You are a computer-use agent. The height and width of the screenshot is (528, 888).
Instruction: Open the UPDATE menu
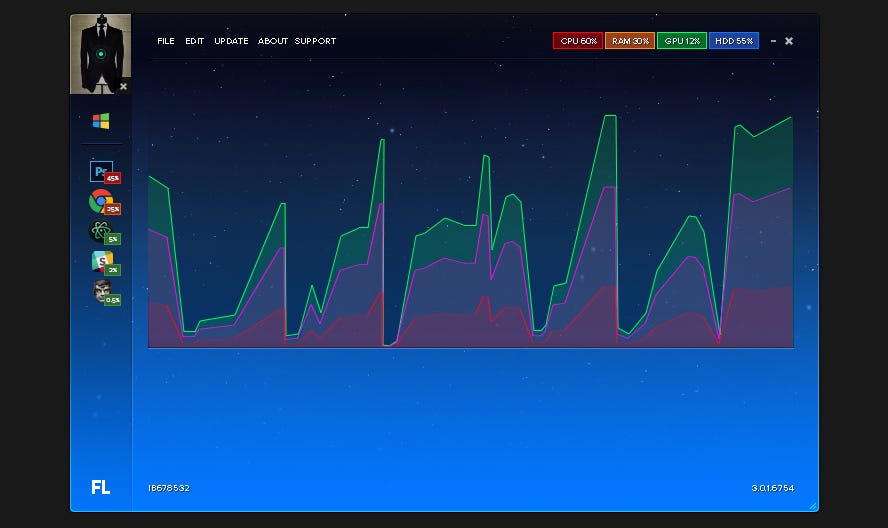click(x=231, y=41)
